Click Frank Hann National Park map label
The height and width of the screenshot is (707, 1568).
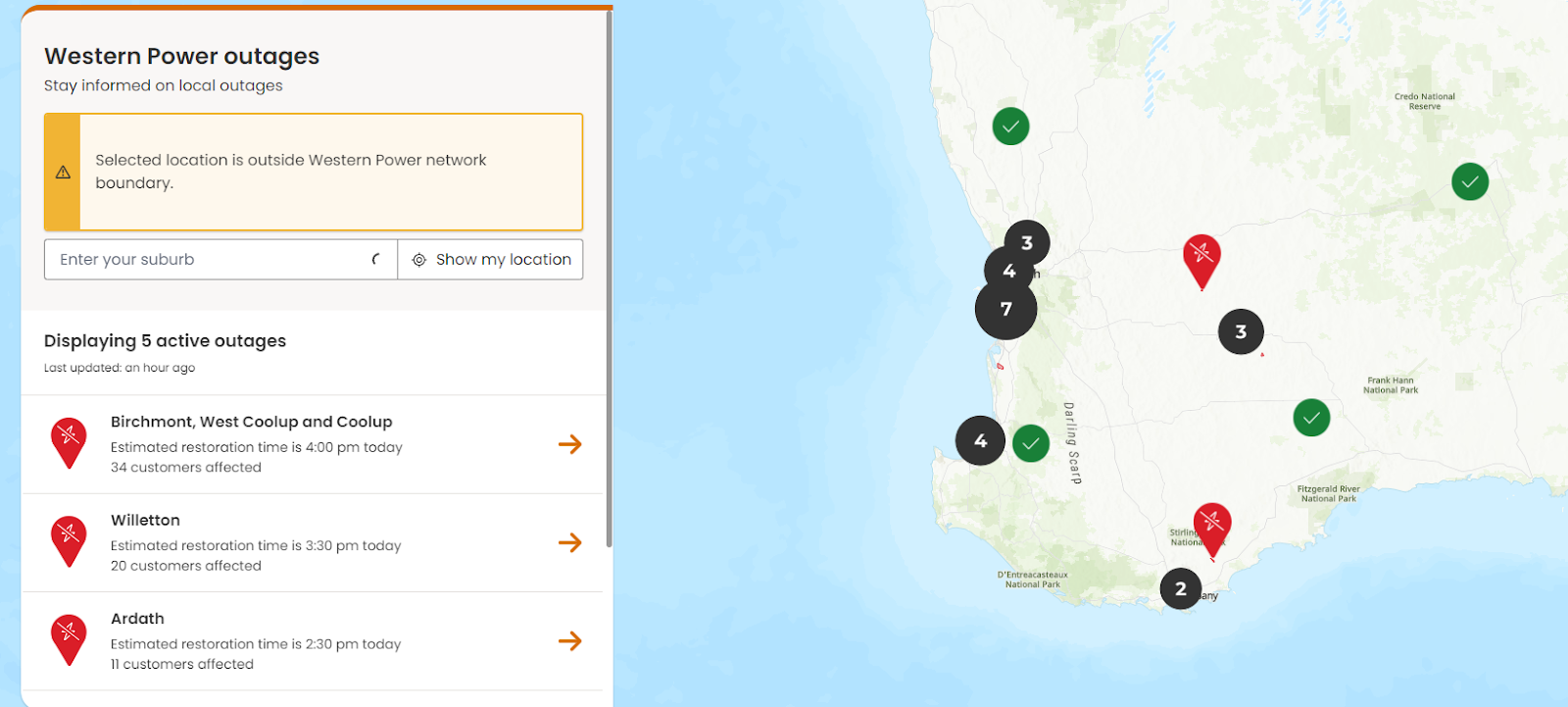click(1391, 385)
